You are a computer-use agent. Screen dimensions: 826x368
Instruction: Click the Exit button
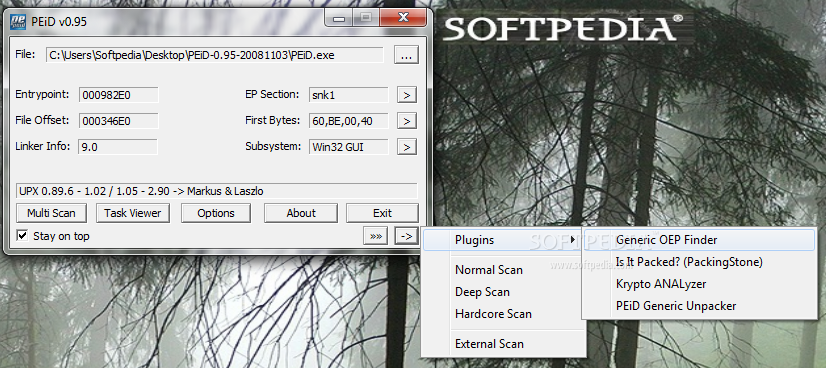382,213
